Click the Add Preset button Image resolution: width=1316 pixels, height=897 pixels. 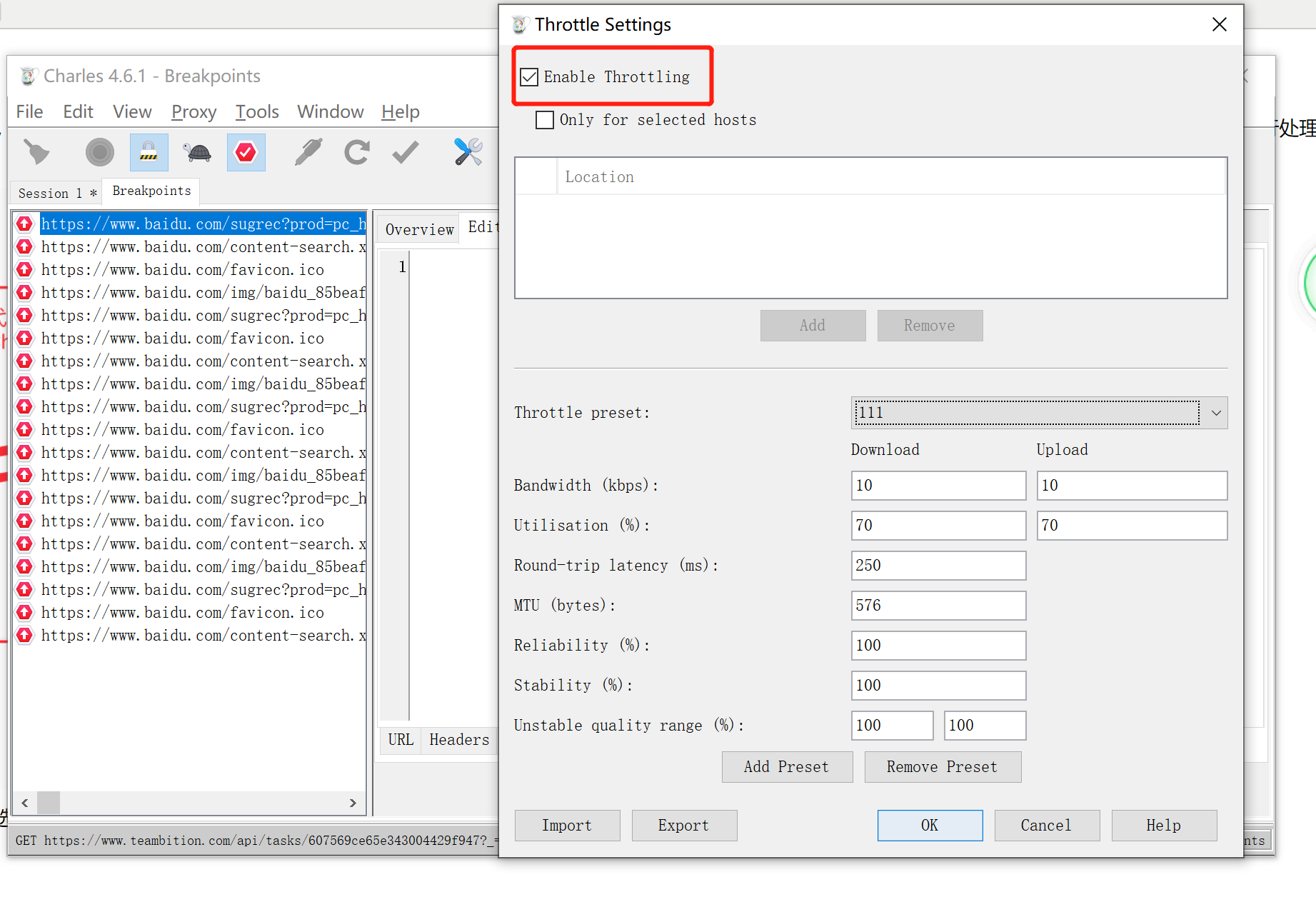click(x=787, y=767)
